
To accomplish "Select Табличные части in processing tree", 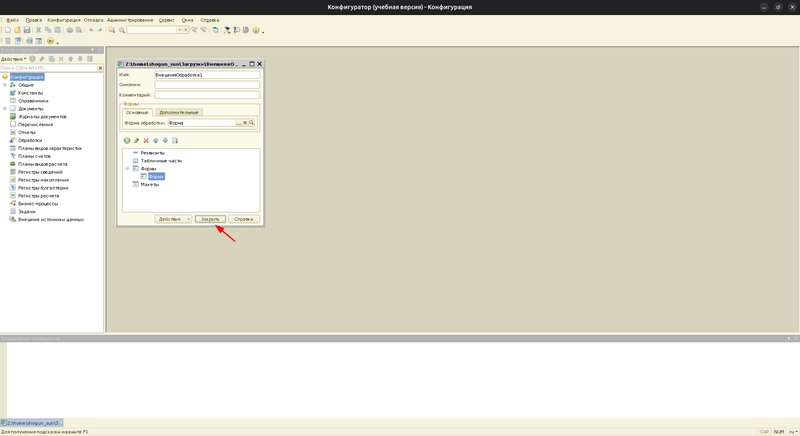I will [161, 161].
